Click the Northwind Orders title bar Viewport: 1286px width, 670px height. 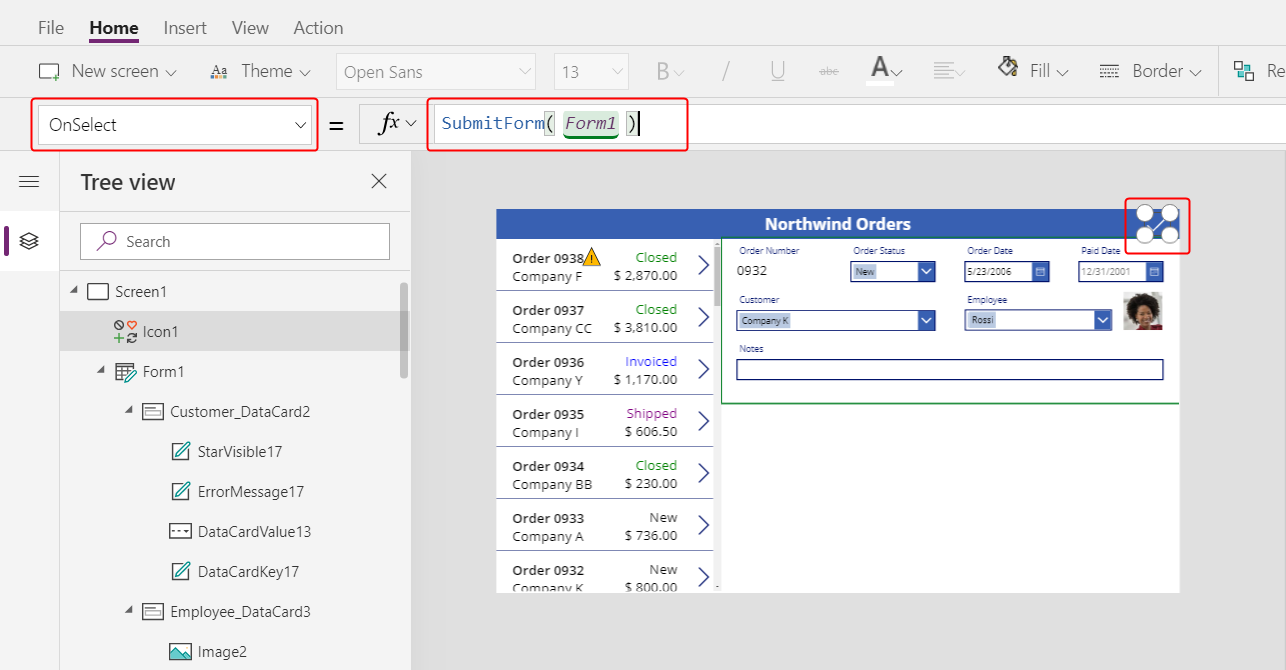837,224
